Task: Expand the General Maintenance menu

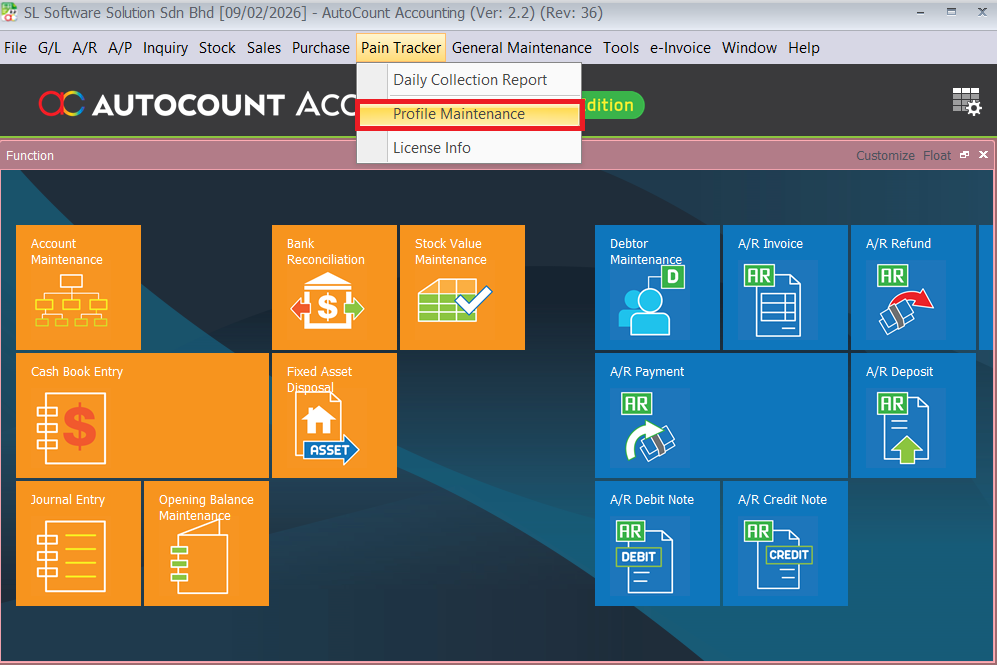Action: click(521, 48)
